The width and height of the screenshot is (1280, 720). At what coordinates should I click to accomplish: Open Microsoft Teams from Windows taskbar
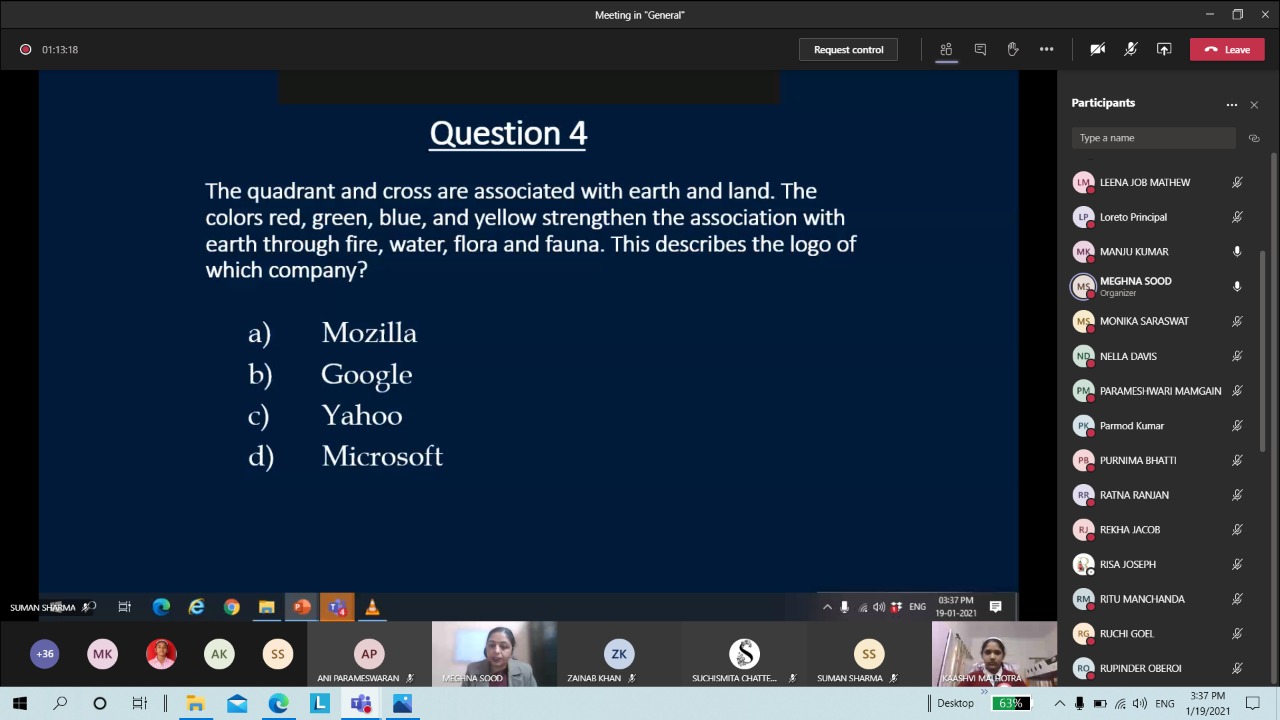click(x=361, y=703)
